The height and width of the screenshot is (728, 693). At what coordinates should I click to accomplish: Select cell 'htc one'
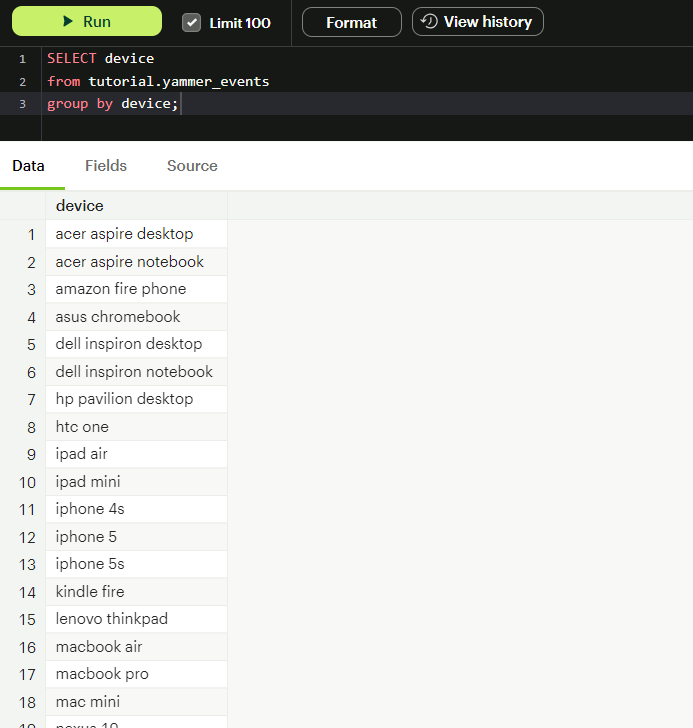(136, 427)
